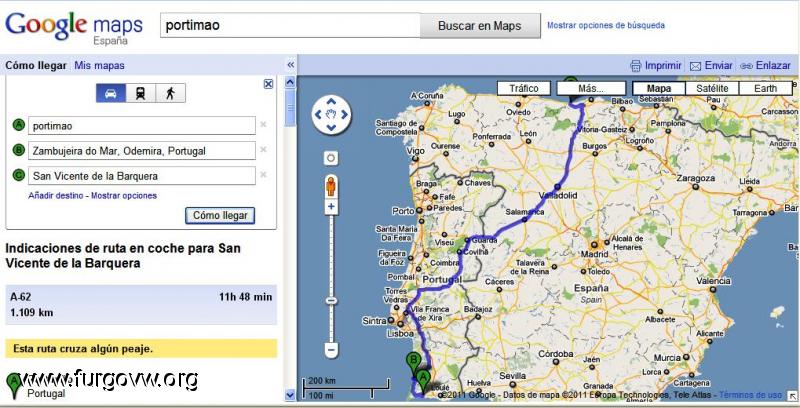
Task: Select the A-62 route summary
Action: pos(141,304)
